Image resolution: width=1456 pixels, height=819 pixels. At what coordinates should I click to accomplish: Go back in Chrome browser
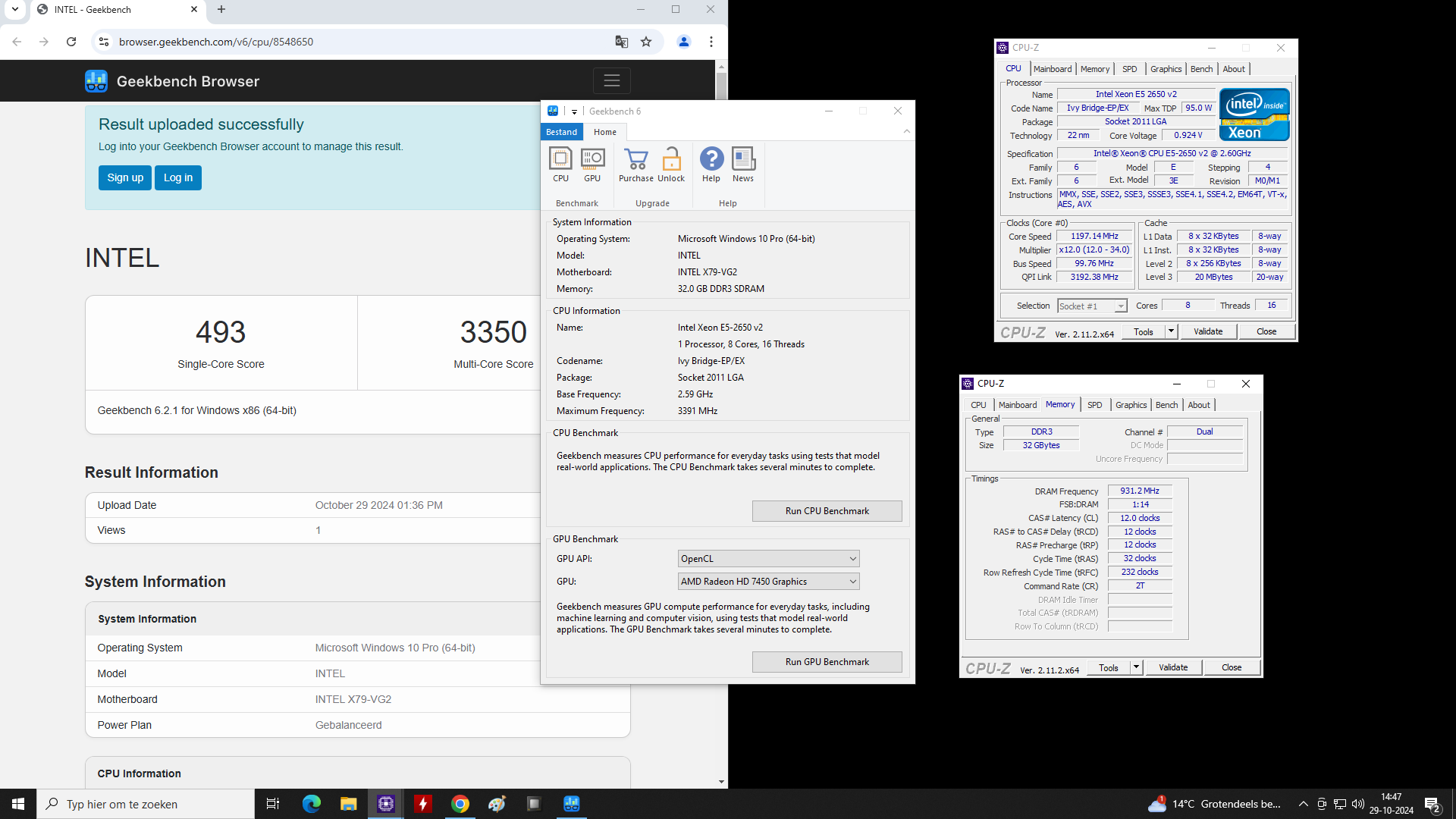tap(17, 42)
